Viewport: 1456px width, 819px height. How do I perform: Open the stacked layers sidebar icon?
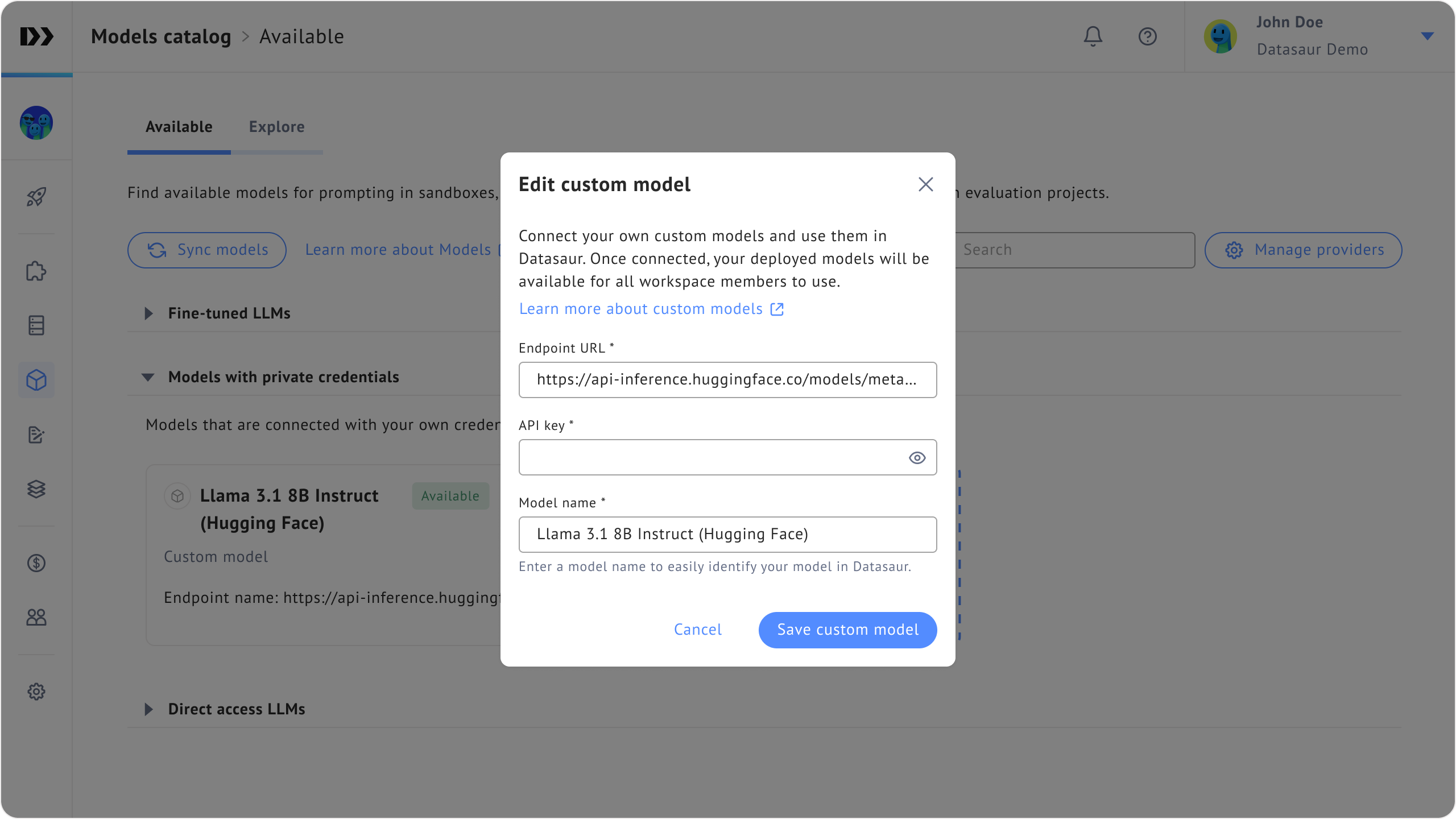pos(36,489)
